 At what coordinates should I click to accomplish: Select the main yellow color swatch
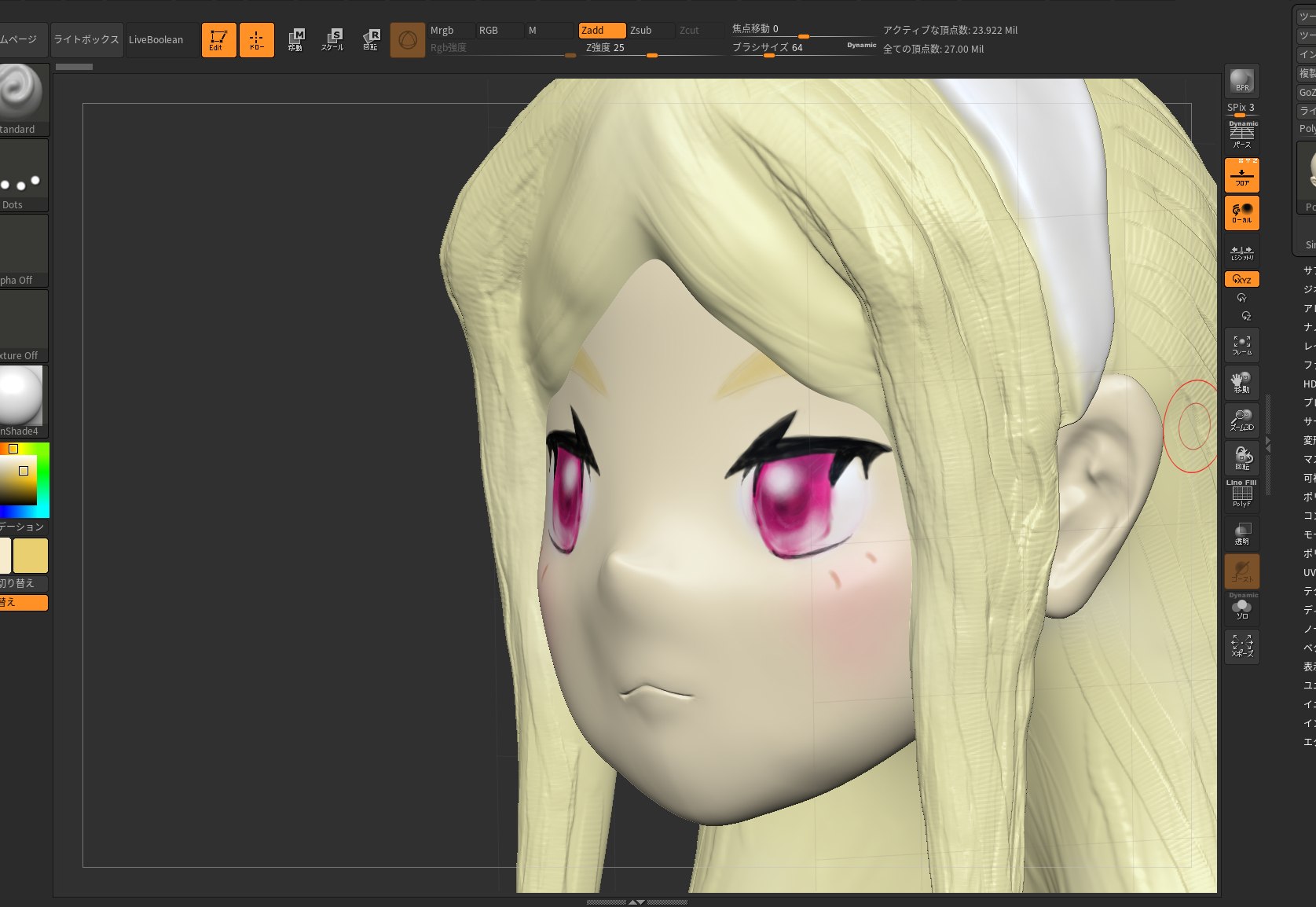(31, 556)
